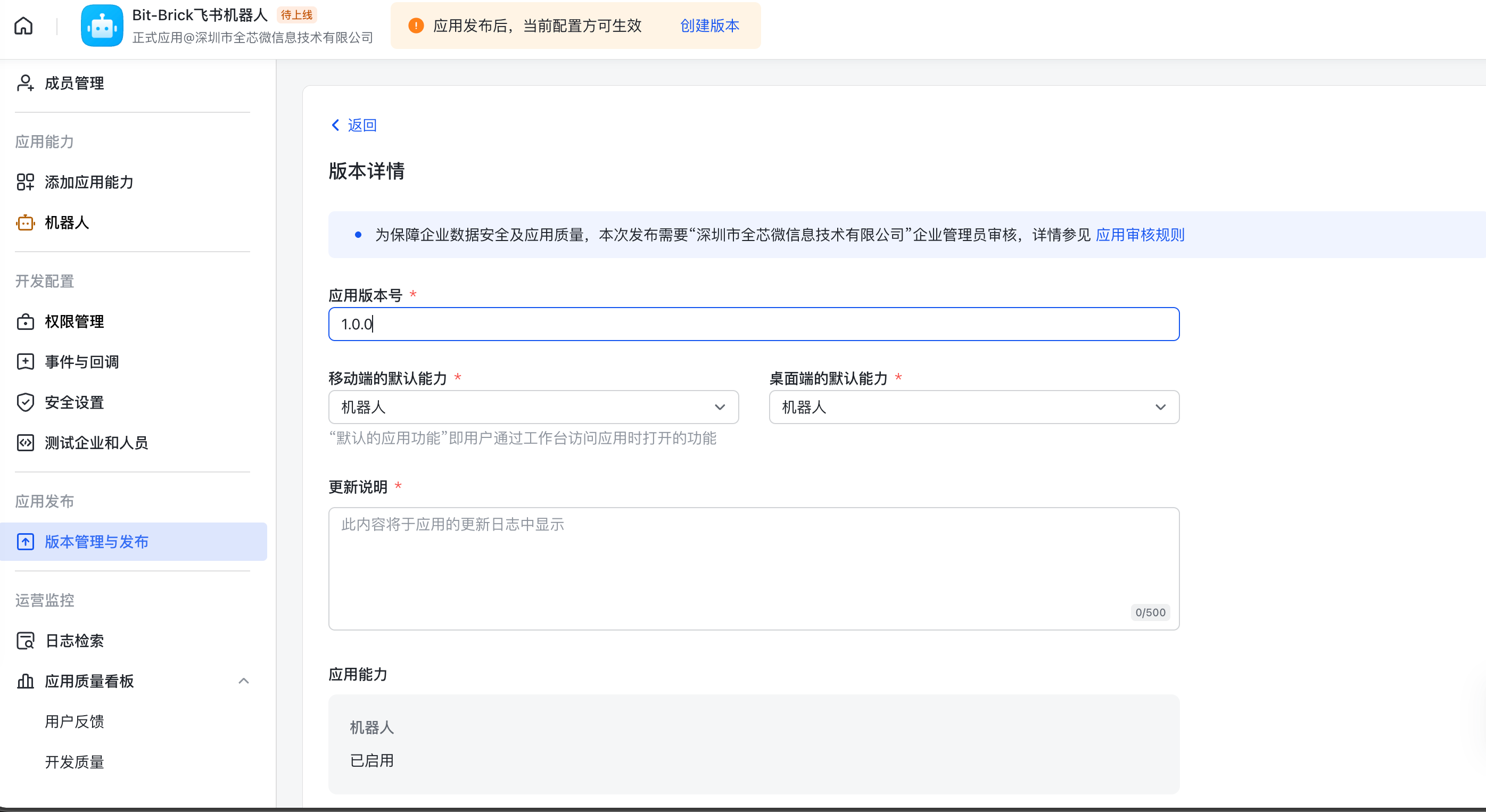This screenshot has height=812, width=1486.
Task: Click the 日志检索 search icon
Action: [26, 641]
